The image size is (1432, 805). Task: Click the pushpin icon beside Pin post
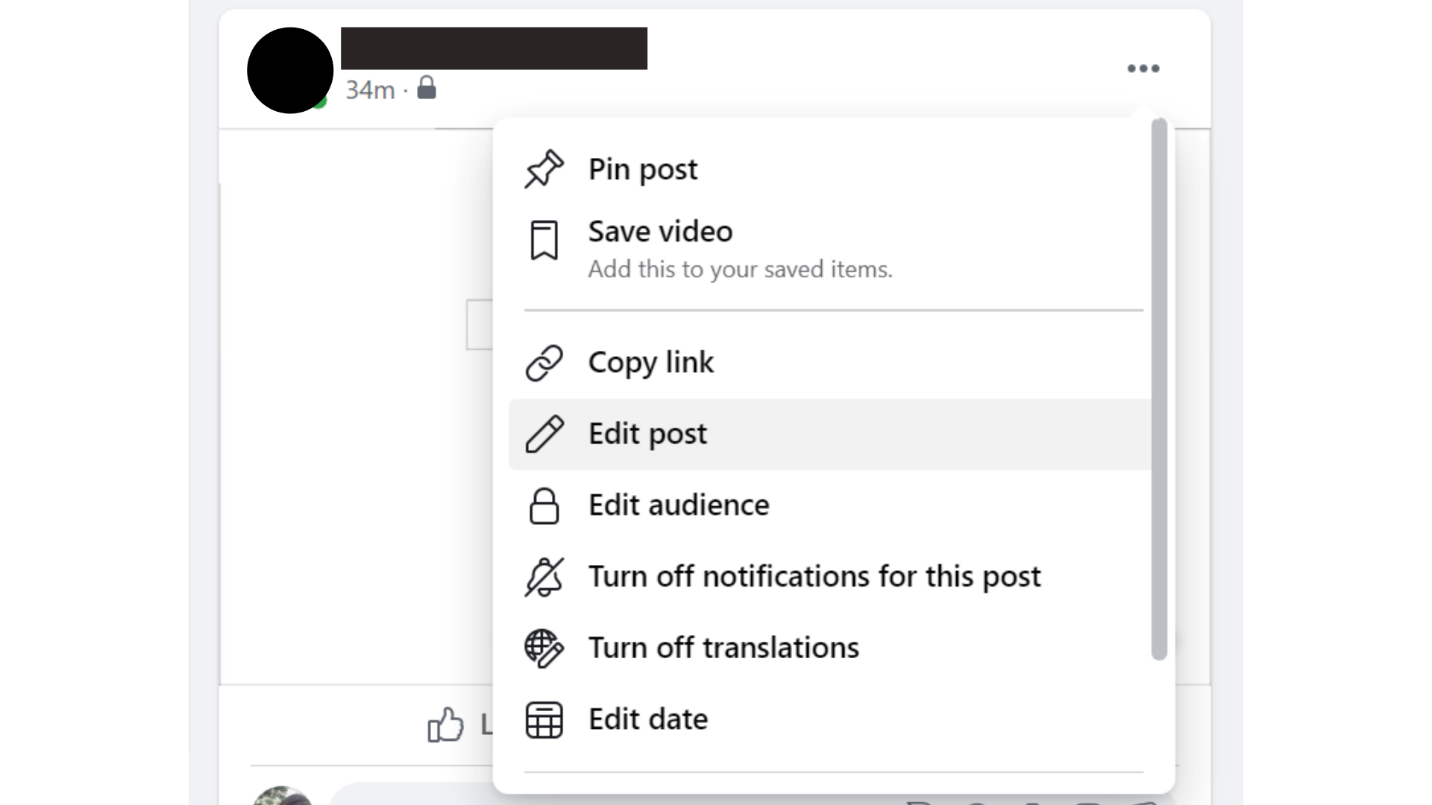click(544, 170)
